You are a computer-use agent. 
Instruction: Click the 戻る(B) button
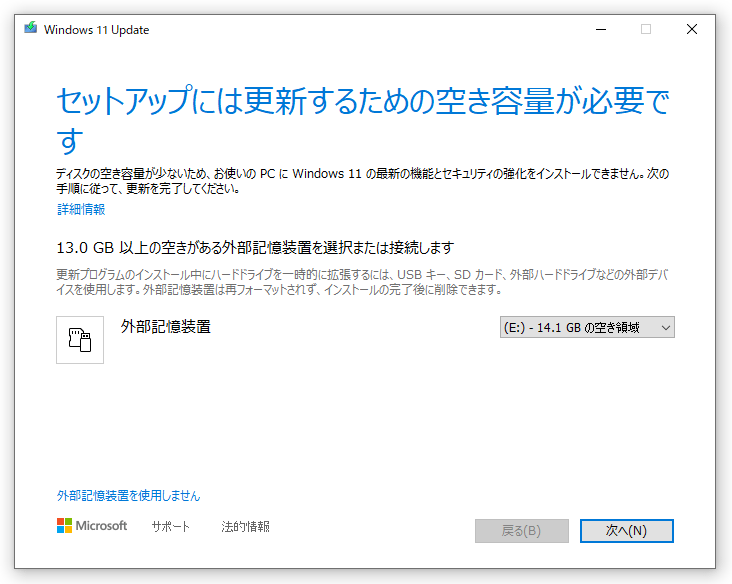pyautogui.click(x=522, y=531)
